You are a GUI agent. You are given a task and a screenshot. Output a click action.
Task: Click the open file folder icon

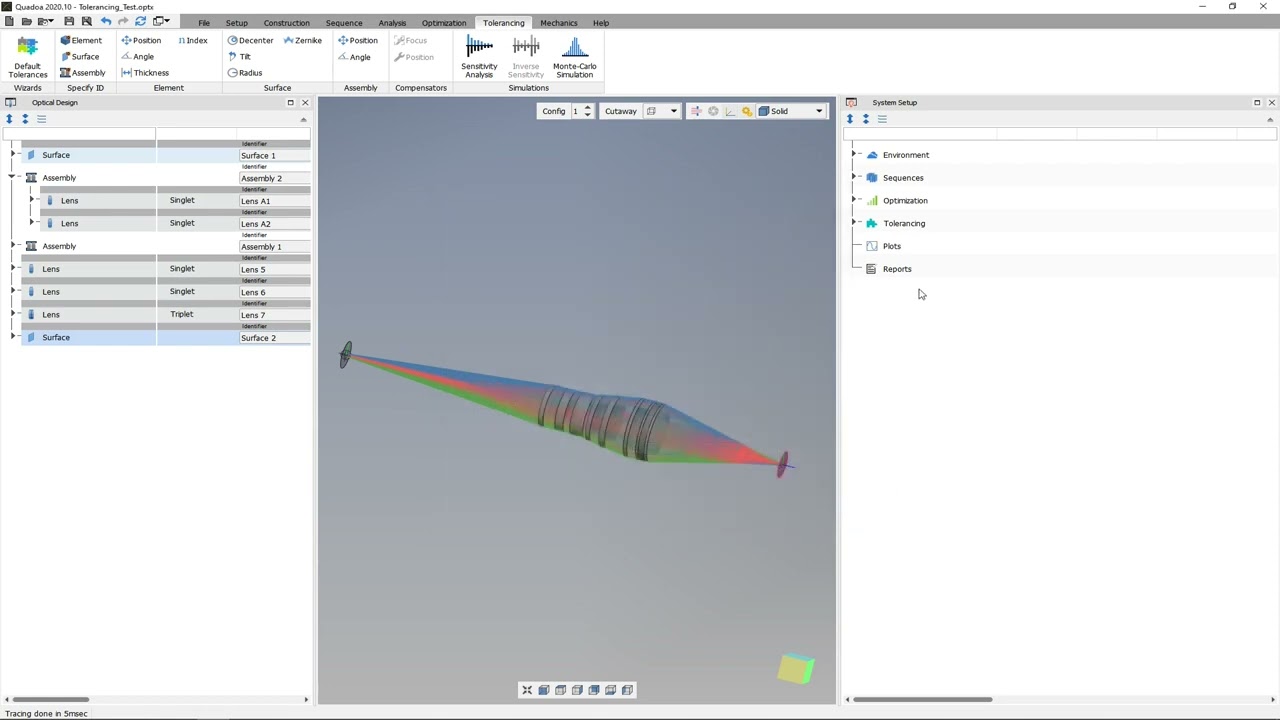click(26, 21)
